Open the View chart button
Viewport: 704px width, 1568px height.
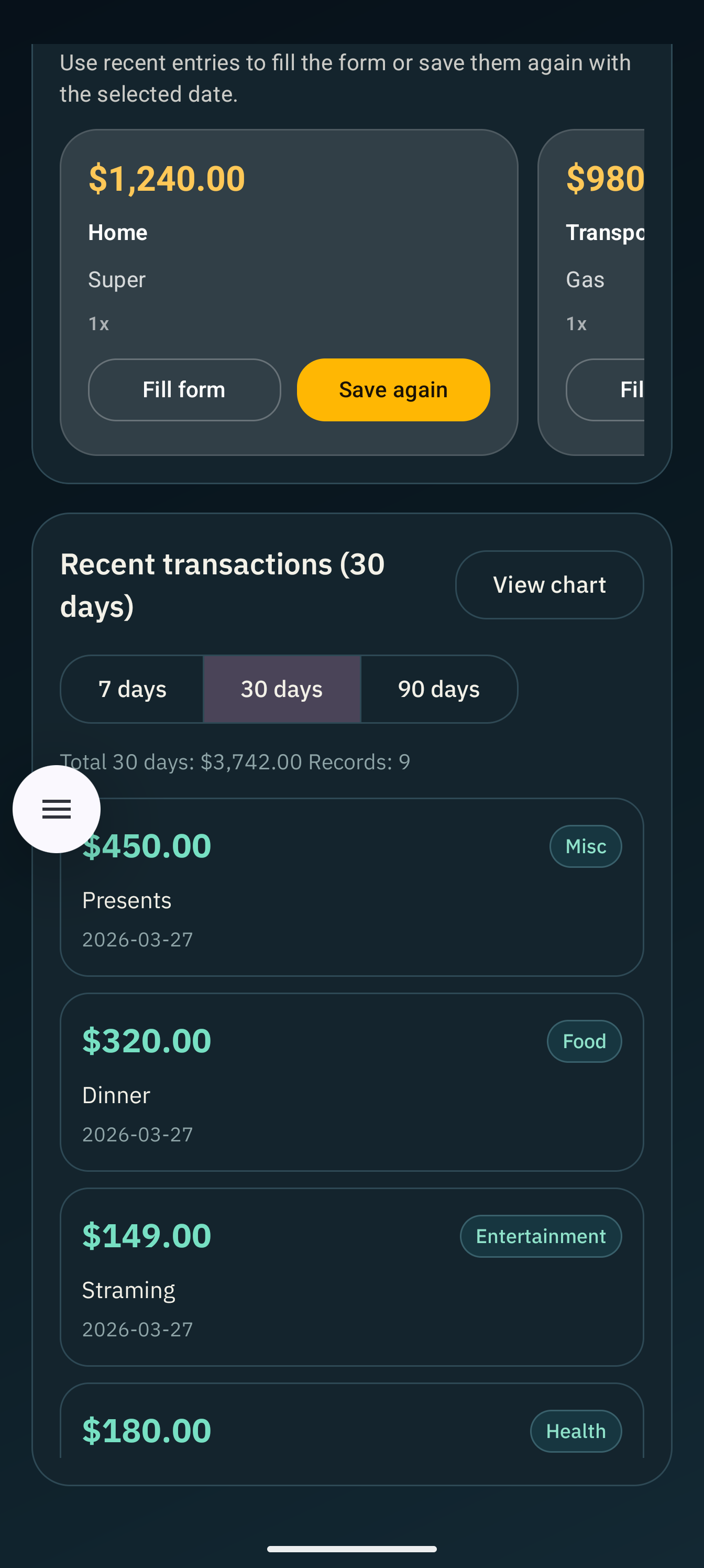point(549,585)
